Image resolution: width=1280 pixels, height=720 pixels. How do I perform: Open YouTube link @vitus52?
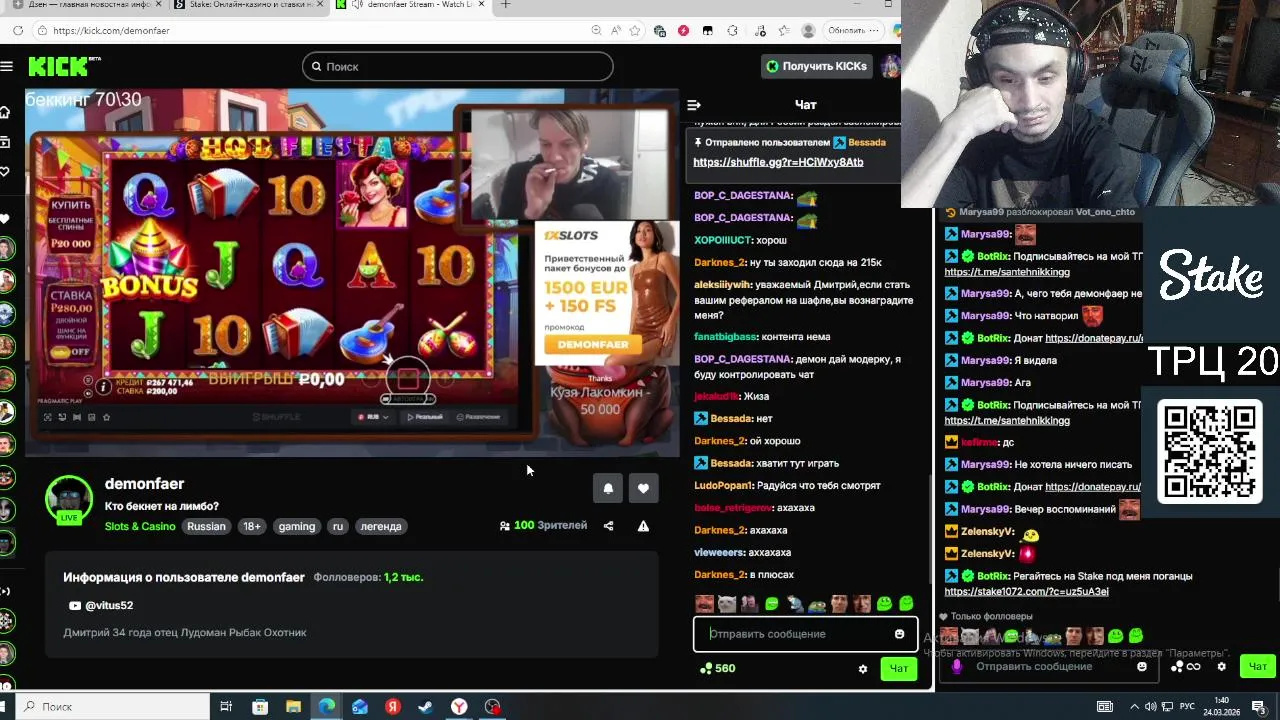101,605
